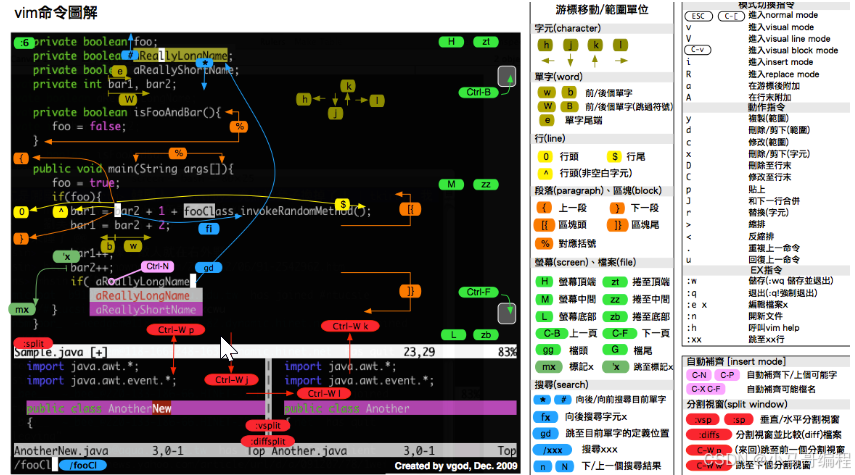Click the 'EX指令' section header
The width and height of the screenshot is (855, 475).
tap(766, 269)
